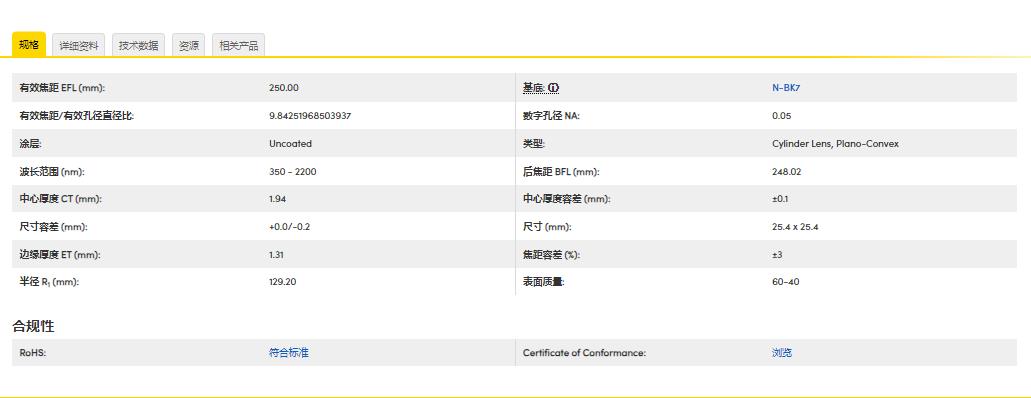Click the 1.94 center thickness value
Image resolution: width=1031 pixels, height=398 pixels.
click(x=277, y=199)
